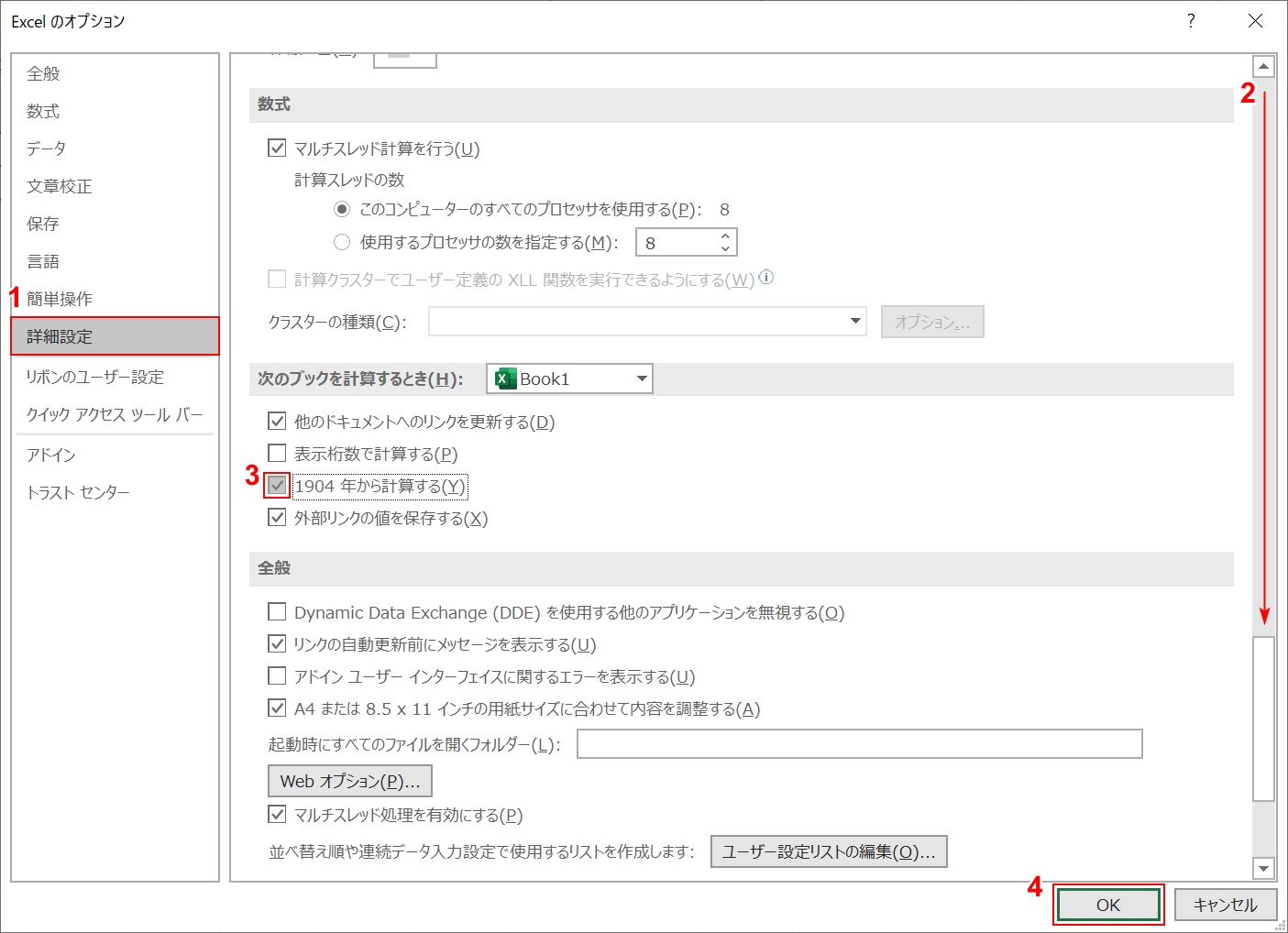Uncheck 外部リンクの値を保存する

[277, 517]
